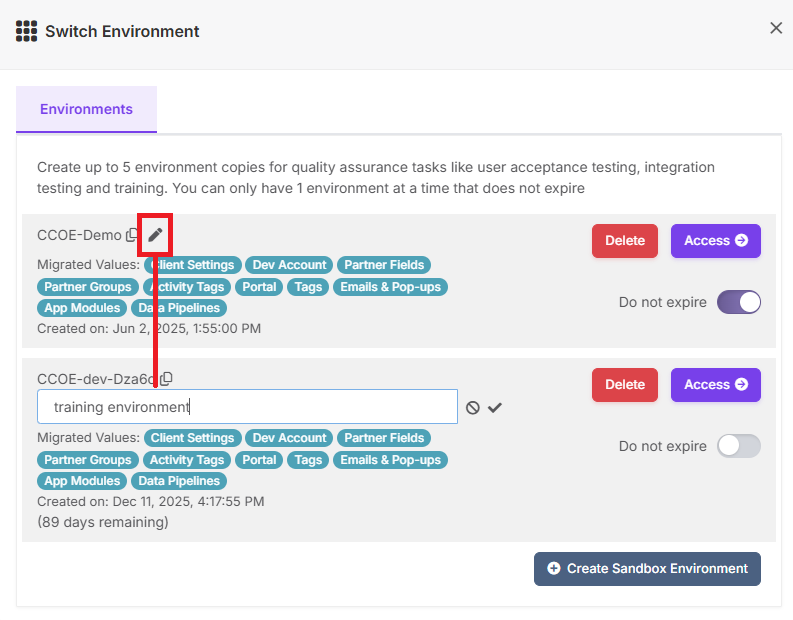Copy the CCOE-dev-Dza6c environment name

click(166, 378)
